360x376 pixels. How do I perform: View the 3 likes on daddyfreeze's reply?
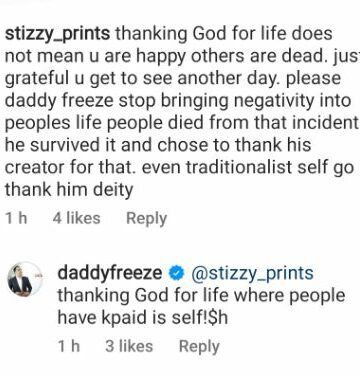[x=129, y=346]
